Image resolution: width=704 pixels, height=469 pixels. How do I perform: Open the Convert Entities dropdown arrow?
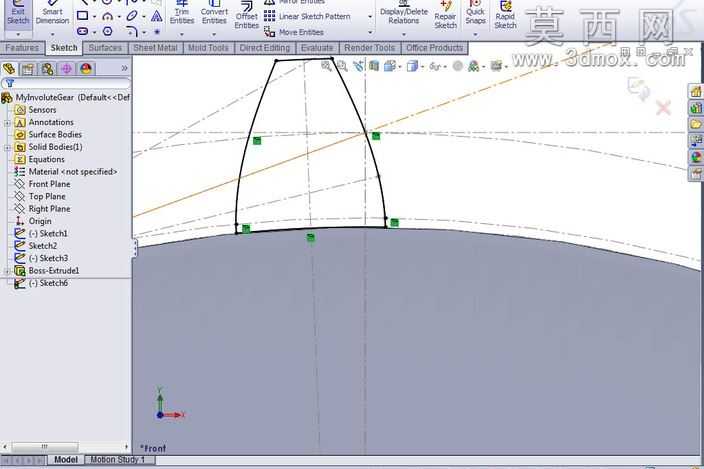click(214, 34)
